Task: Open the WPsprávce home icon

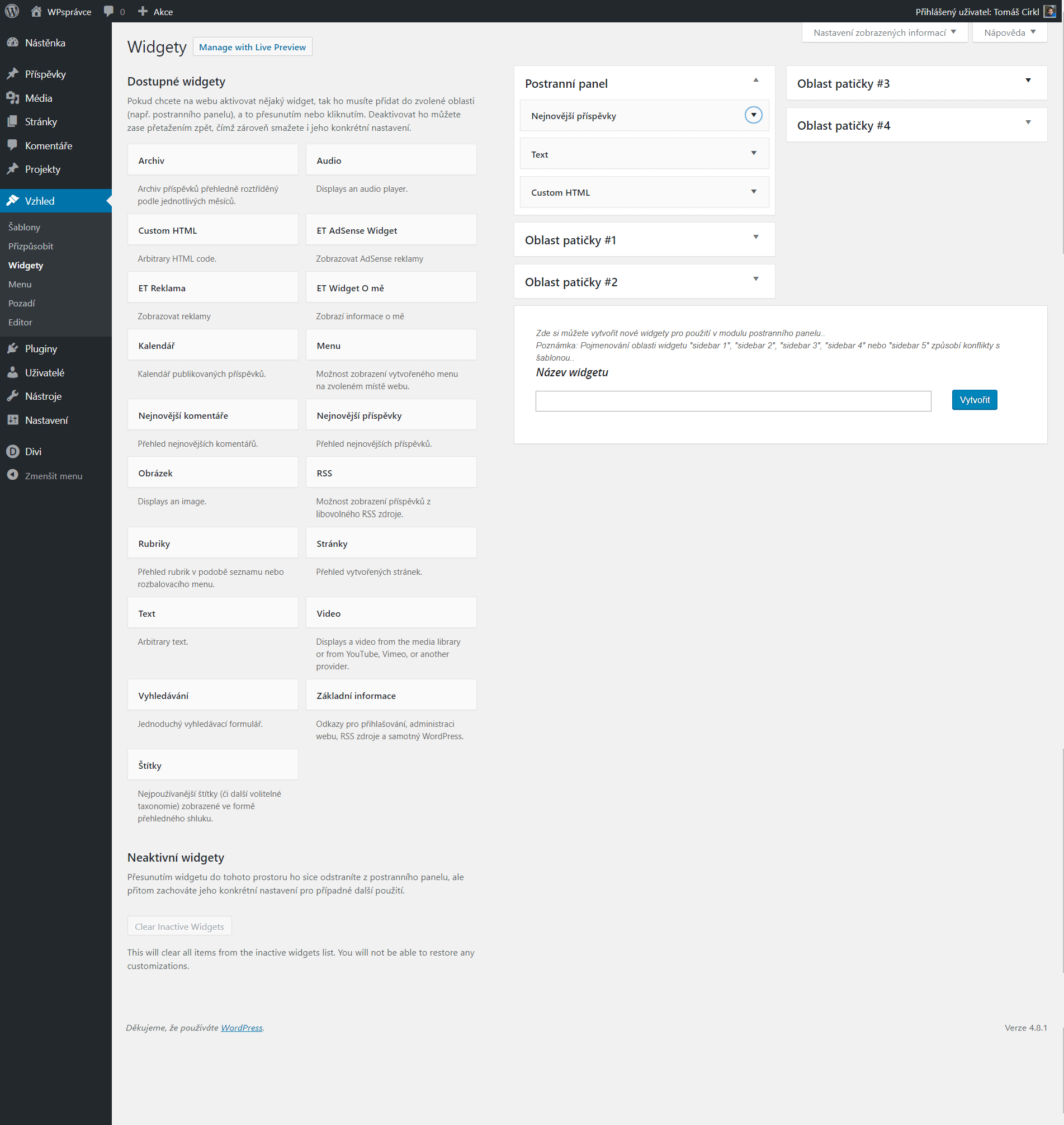Action: click(36, 11)
